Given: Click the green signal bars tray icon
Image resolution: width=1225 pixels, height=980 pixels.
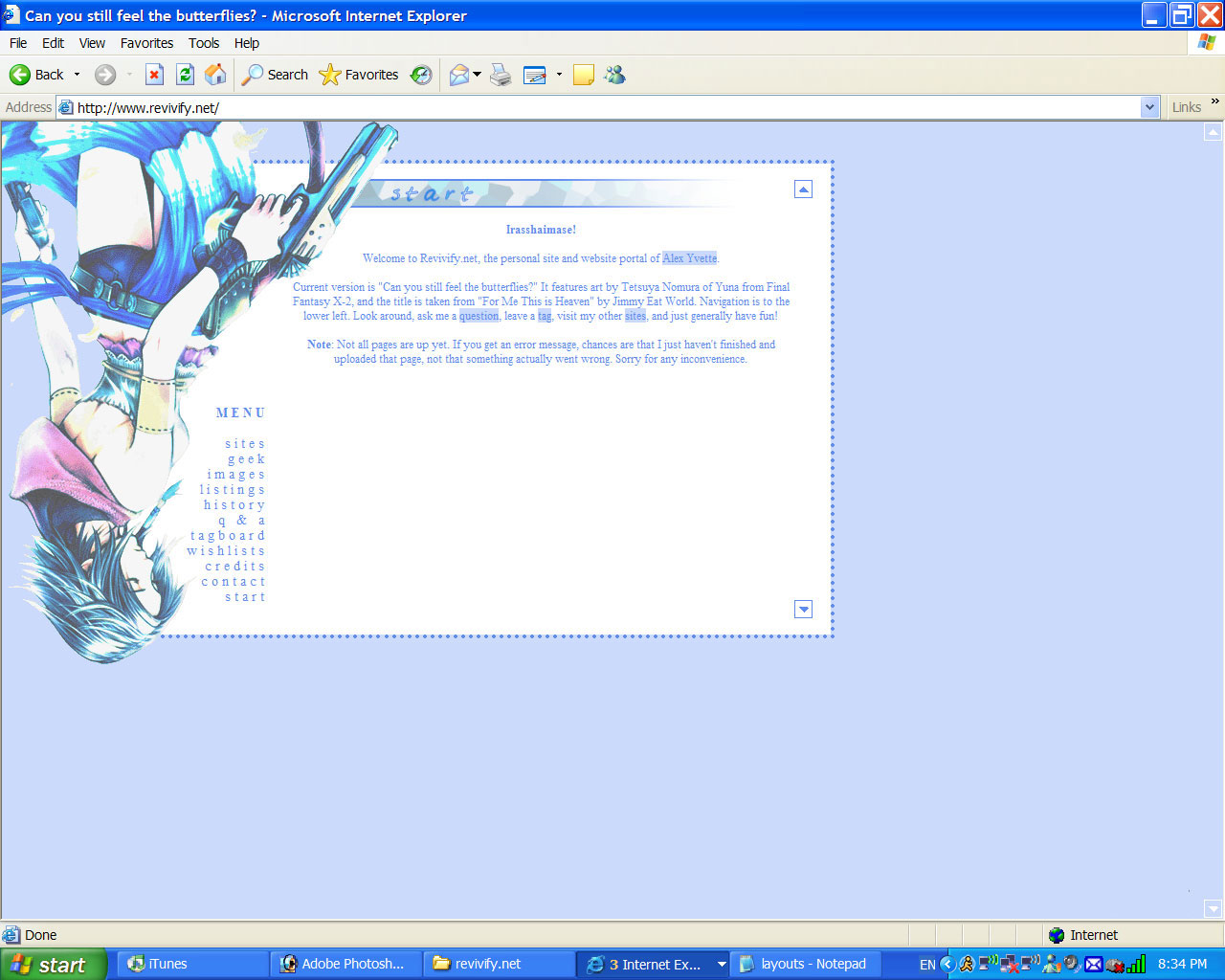Looking at the screenshot, I should pos(1137,965).
